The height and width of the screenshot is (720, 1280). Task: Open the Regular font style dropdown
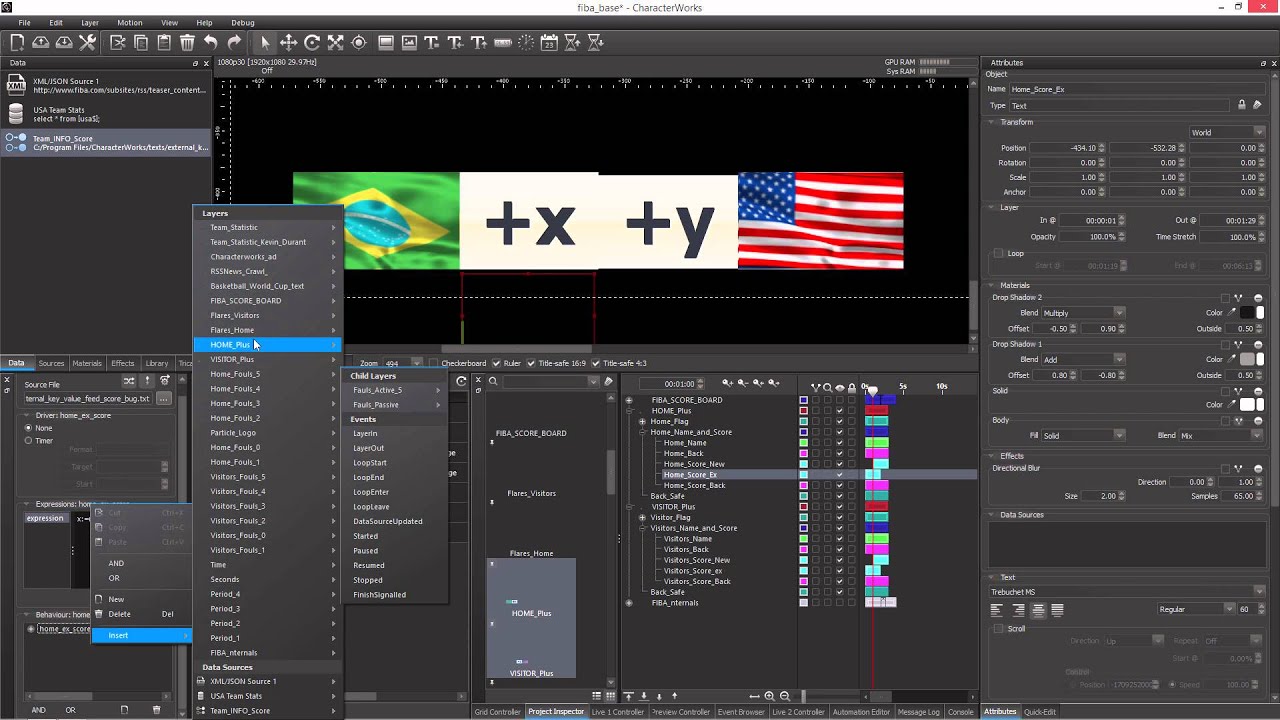[1196, 609]
